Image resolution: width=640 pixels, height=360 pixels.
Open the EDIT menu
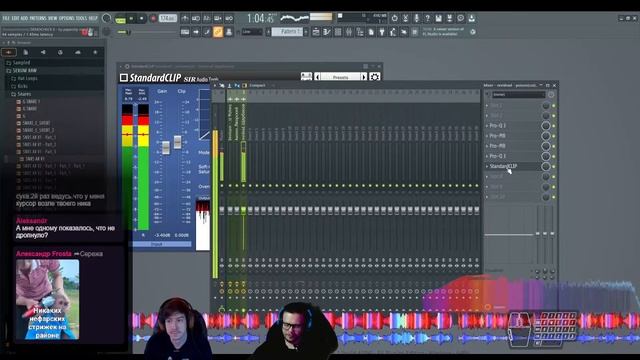16,18
